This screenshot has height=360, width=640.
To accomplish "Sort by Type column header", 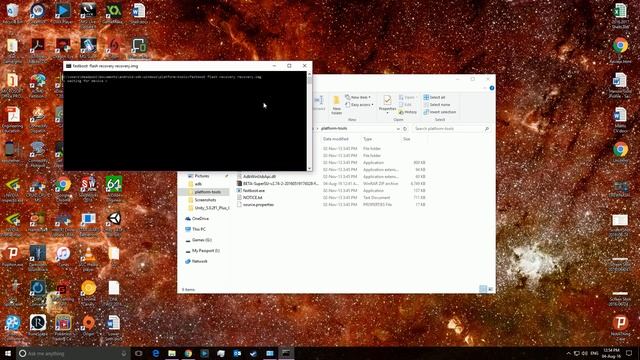I will coord(367,139).
